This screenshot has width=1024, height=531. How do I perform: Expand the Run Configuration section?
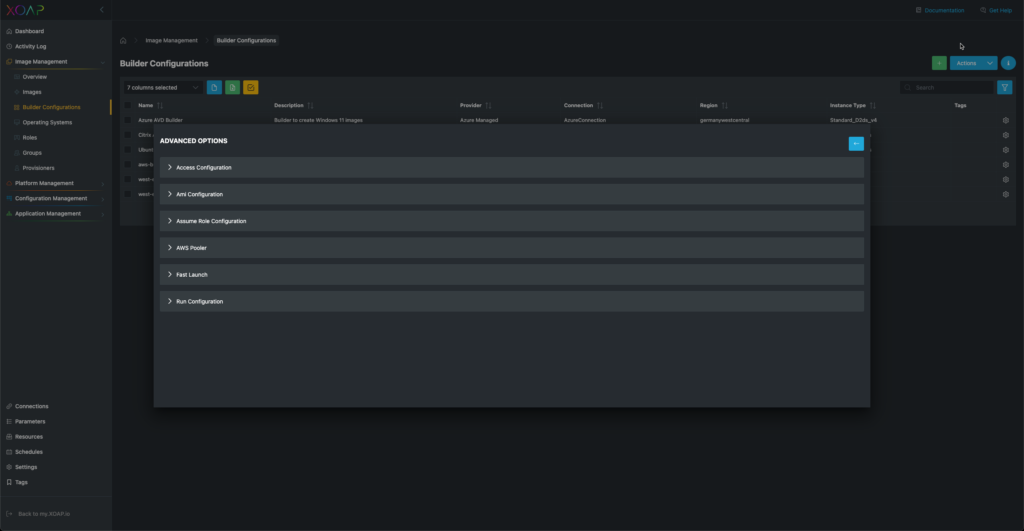coord(511,301)
